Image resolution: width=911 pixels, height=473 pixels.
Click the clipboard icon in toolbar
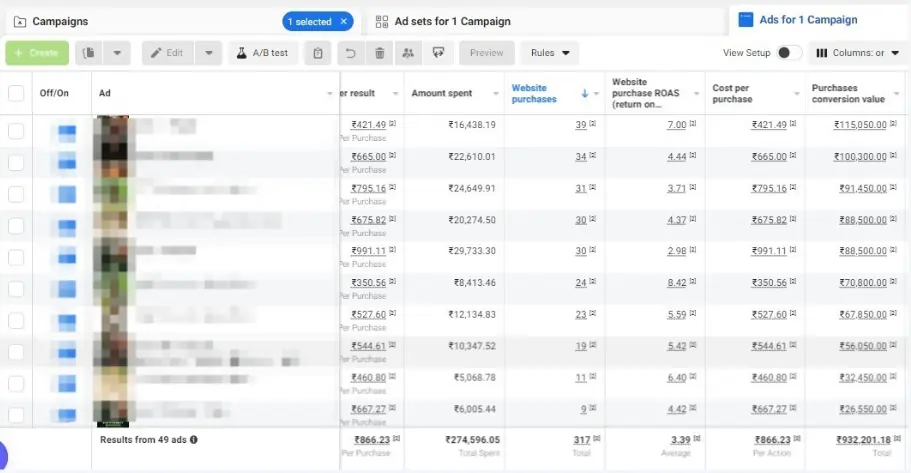(x=318, y=53)
